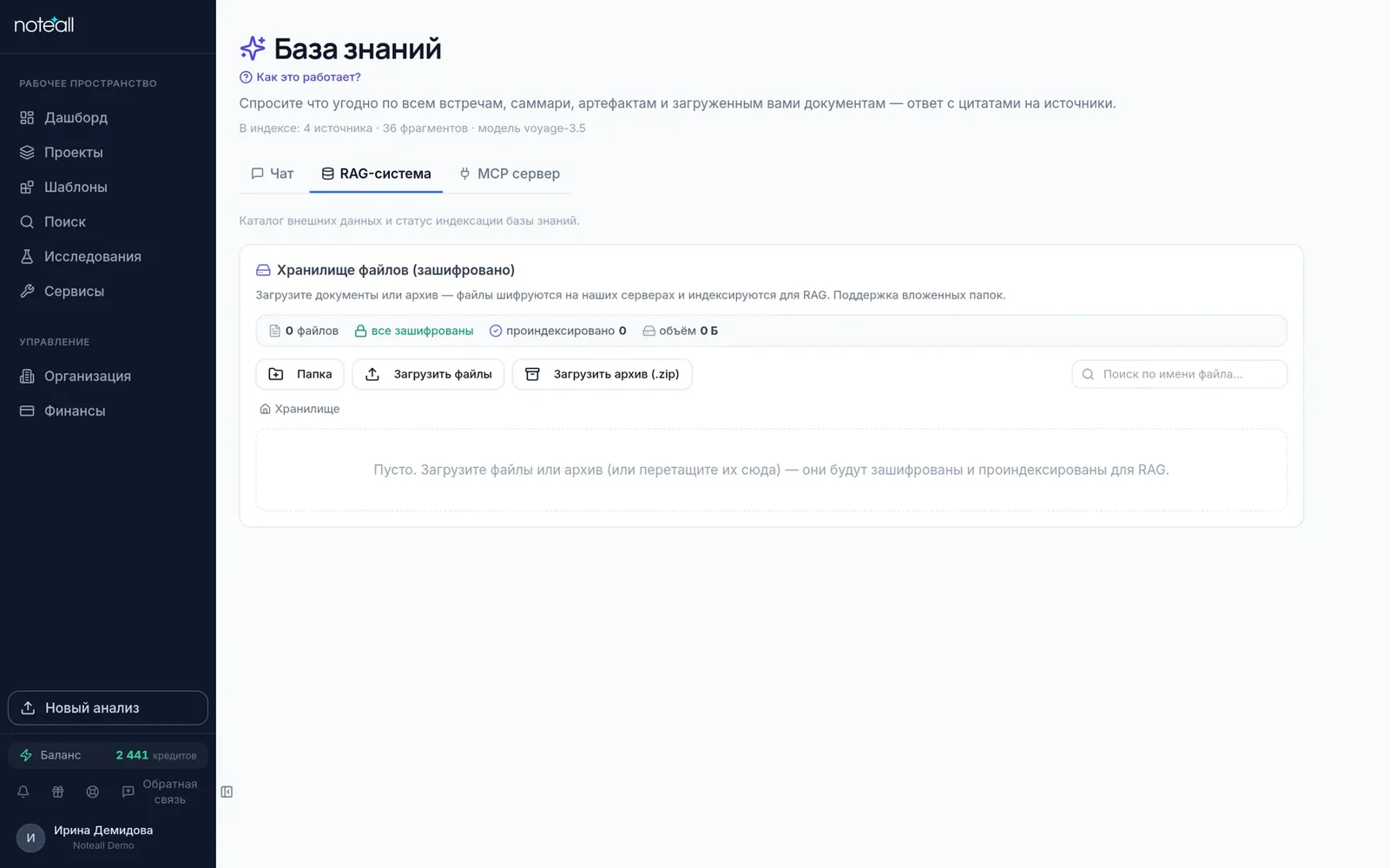Image resolution: width=1389 pixels, height=868 pixels.
Task: Click the empty dropzone with Пусто message
Action: (771, 470)
